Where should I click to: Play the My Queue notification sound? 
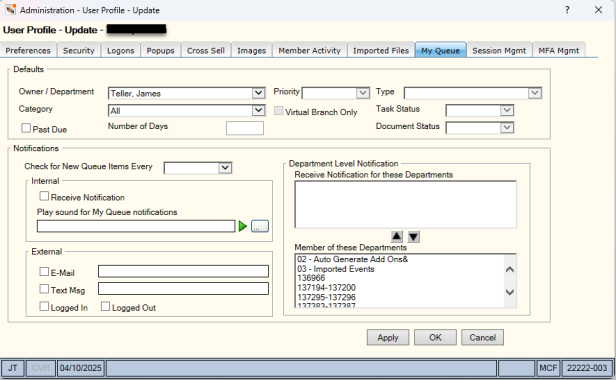click(243, 226)
